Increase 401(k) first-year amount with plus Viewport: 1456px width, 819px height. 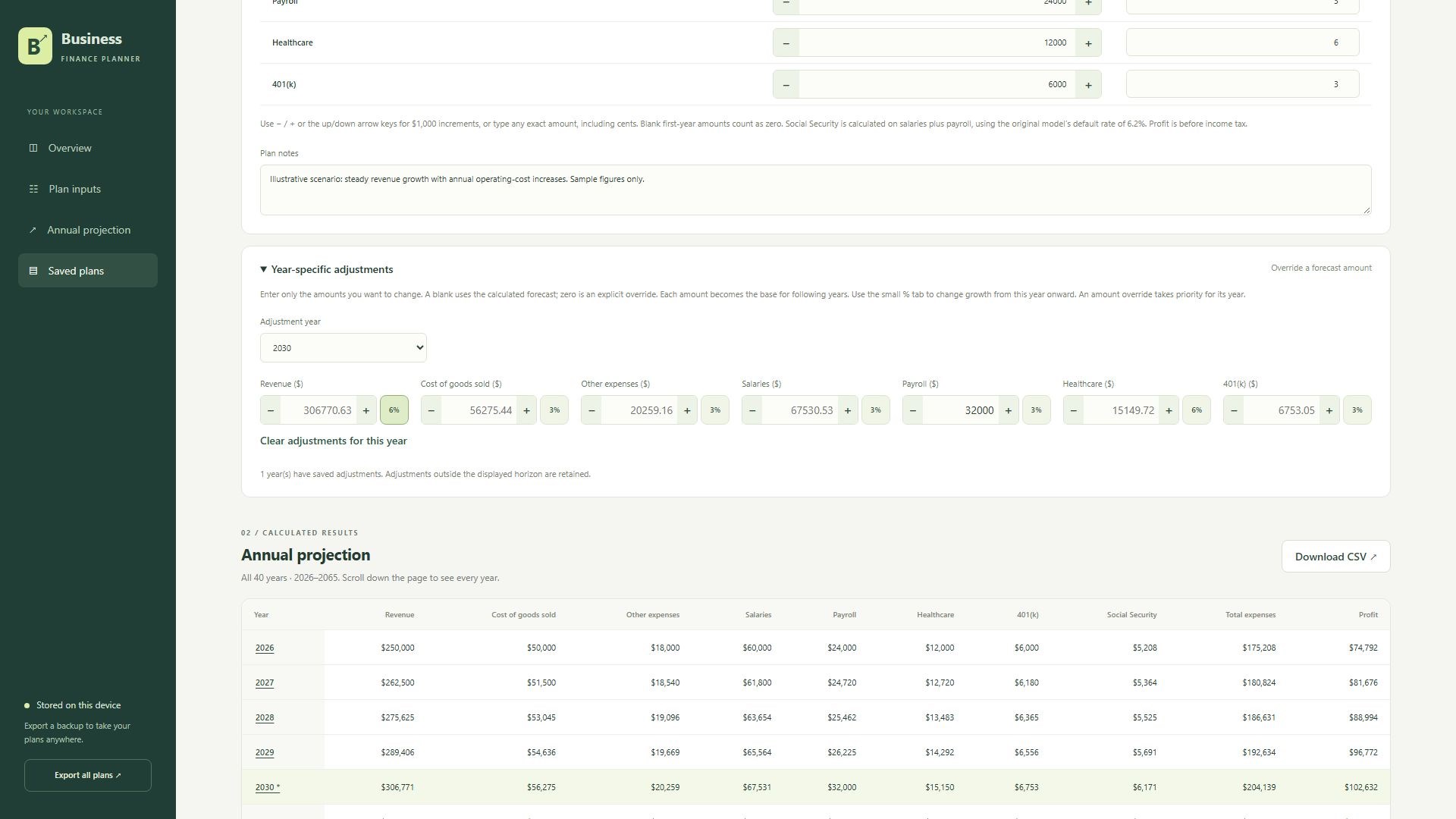tap(1088, 84)
